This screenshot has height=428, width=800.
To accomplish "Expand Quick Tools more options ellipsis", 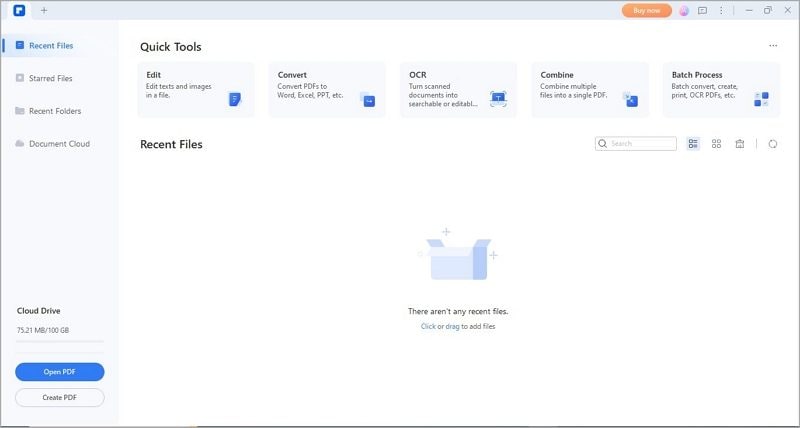I will pyautogui.click(x=773, y=46).
